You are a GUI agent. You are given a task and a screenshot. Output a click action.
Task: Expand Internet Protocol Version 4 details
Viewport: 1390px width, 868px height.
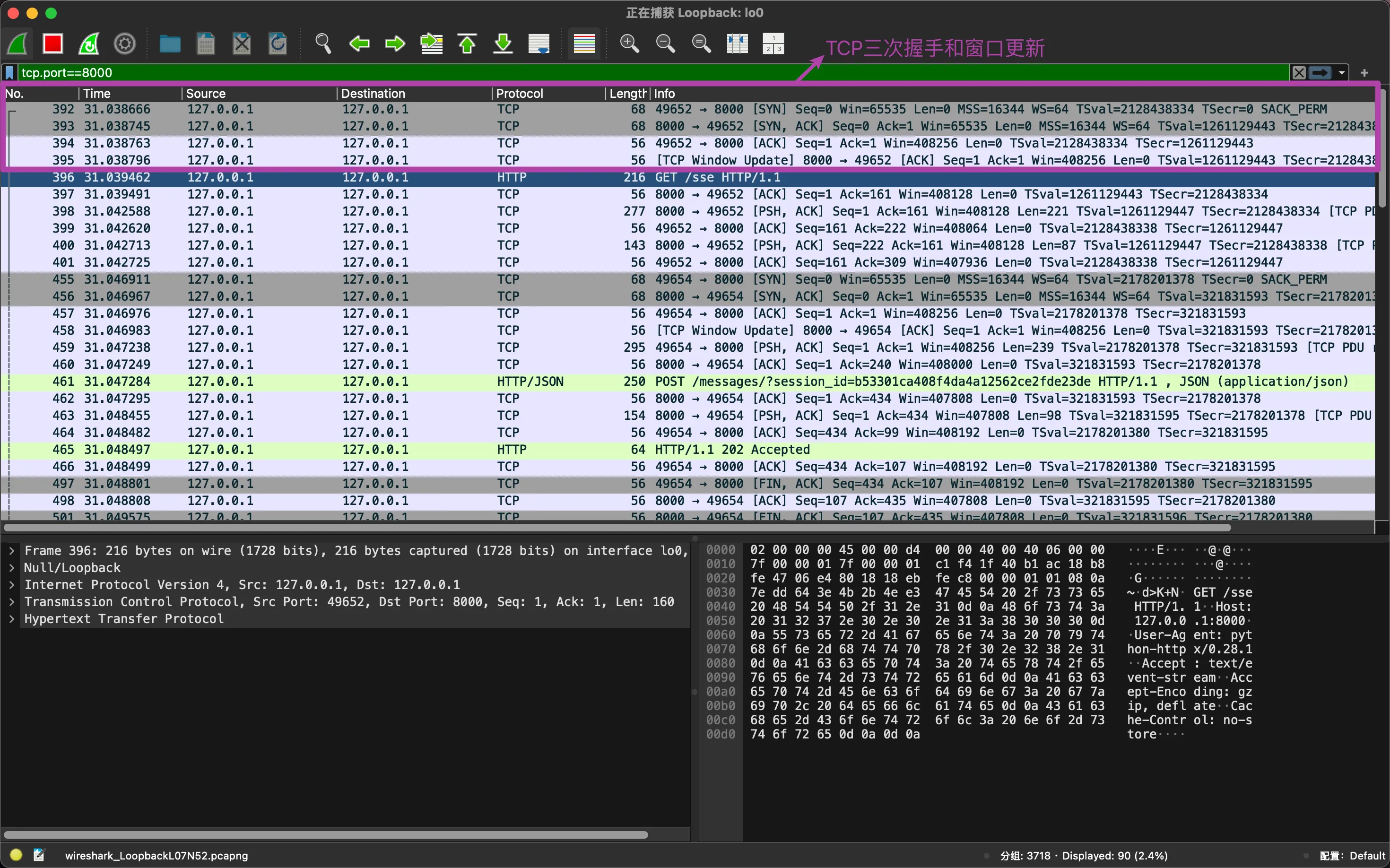[12, 584]
